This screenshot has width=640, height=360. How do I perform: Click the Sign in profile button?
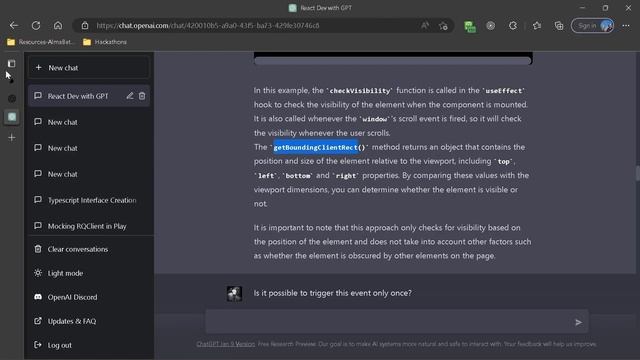pos(593,26)
